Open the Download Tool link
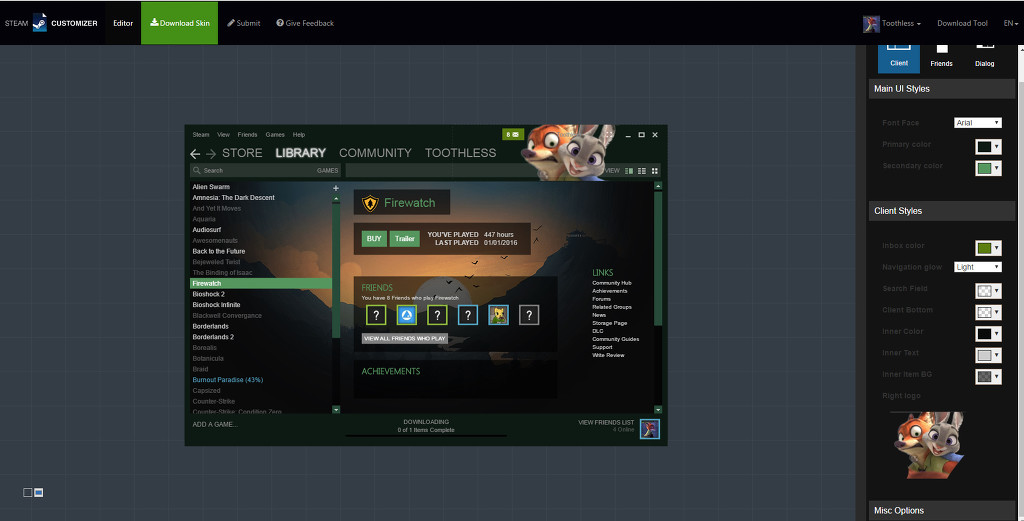1024x521 pixels. pos(962,24)
